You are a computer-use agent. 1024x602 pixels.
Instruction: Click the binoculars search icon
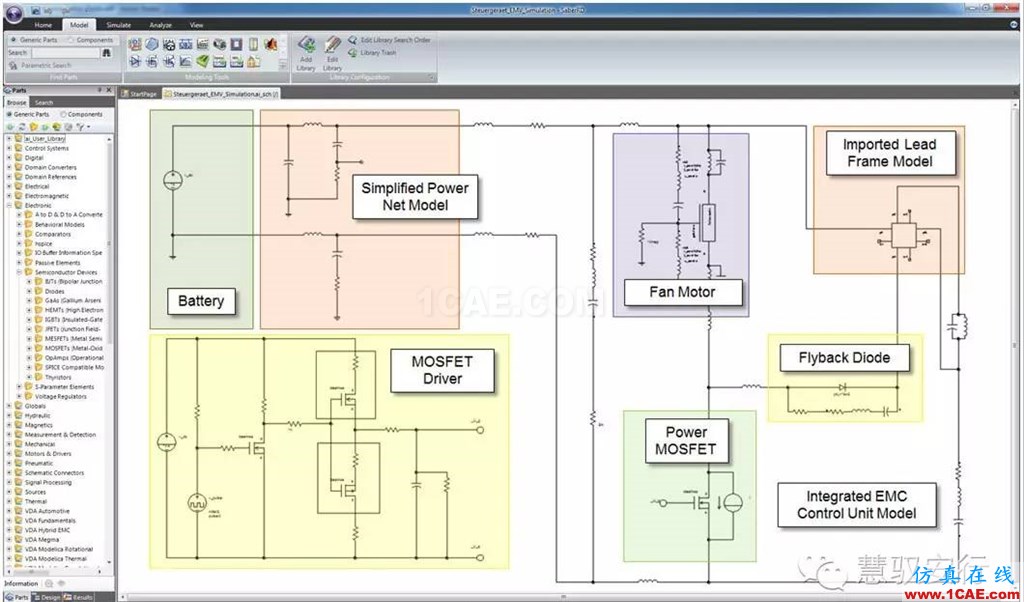pyautogui.click(x=106, y=52)
